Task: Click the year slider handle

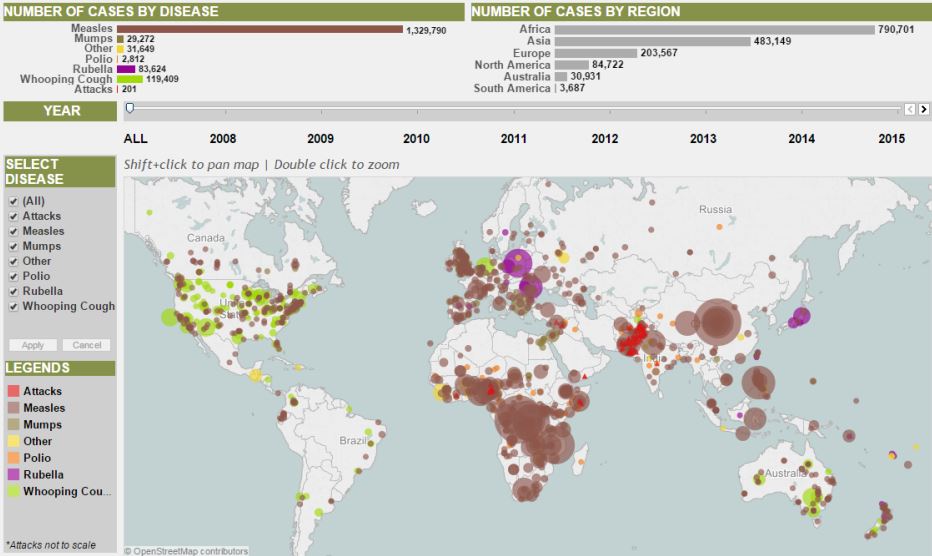Action: click(x=129, y=107)
